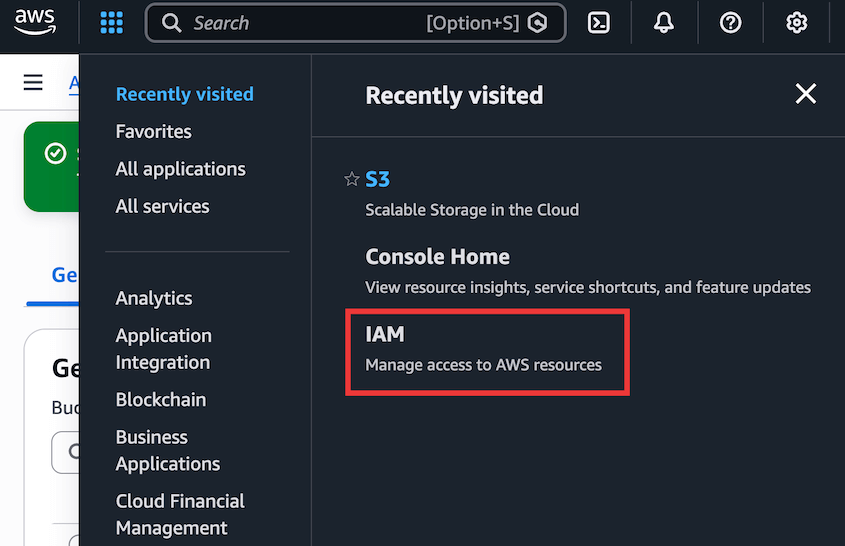Open the Application Integration category
845x546 pixels.
(x=163, y=349)
